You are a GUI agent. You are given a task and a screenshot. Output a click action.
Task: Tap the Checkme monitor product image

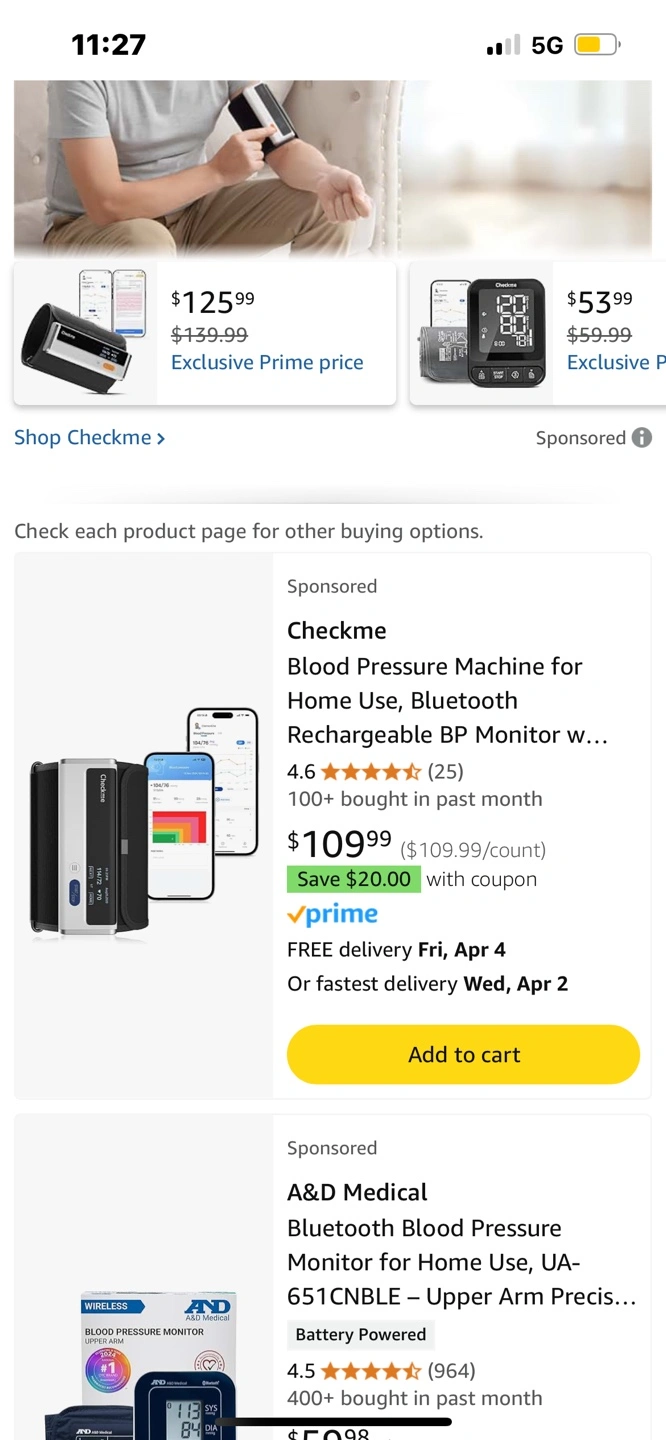point(144,825)
